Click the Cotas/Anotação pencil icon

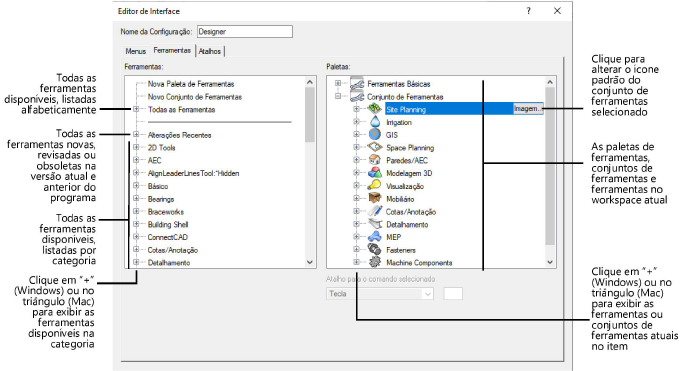tap(374, 211)
